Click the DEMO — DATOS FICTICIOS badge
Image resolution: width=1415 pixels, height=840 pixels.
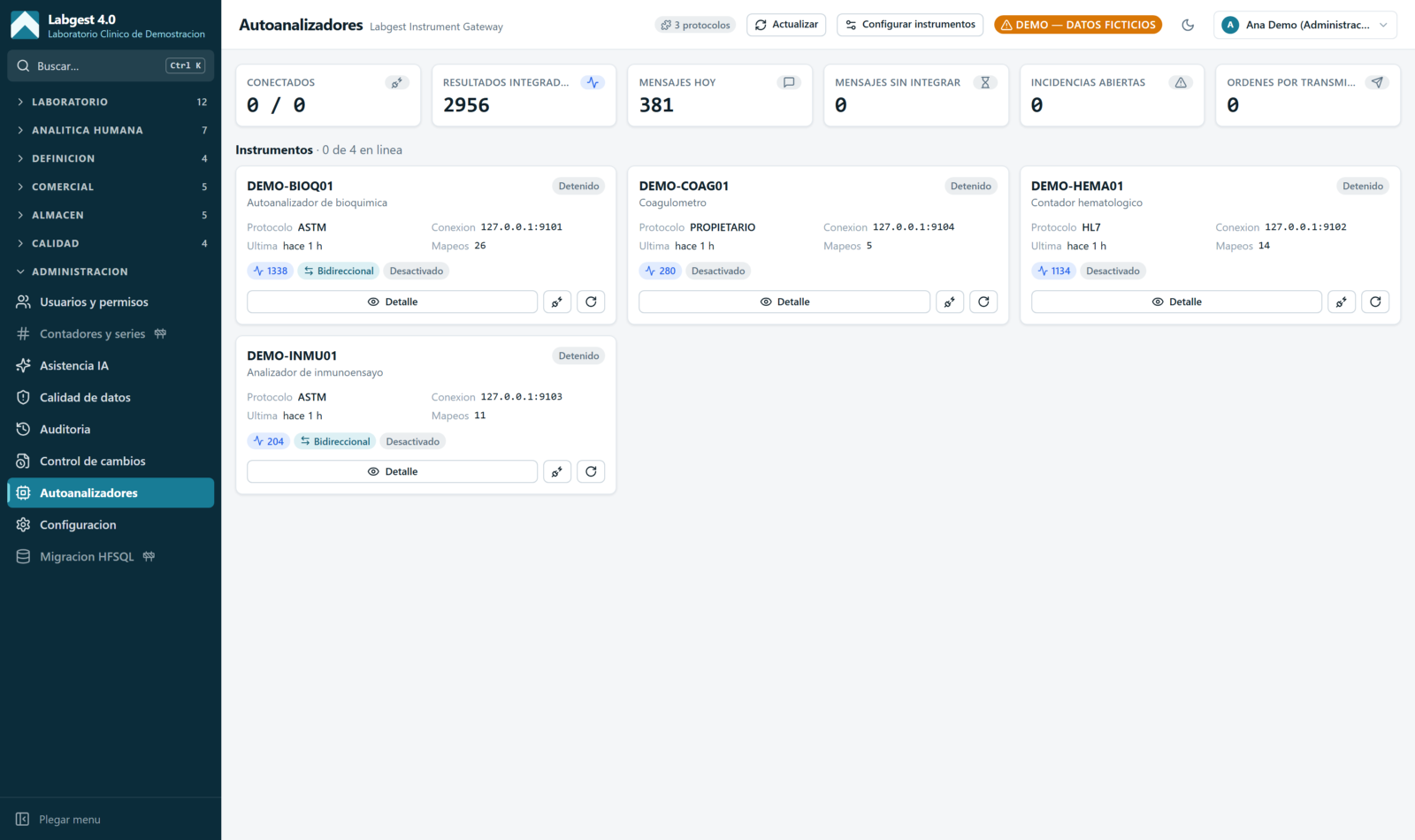pos(1078,25)
